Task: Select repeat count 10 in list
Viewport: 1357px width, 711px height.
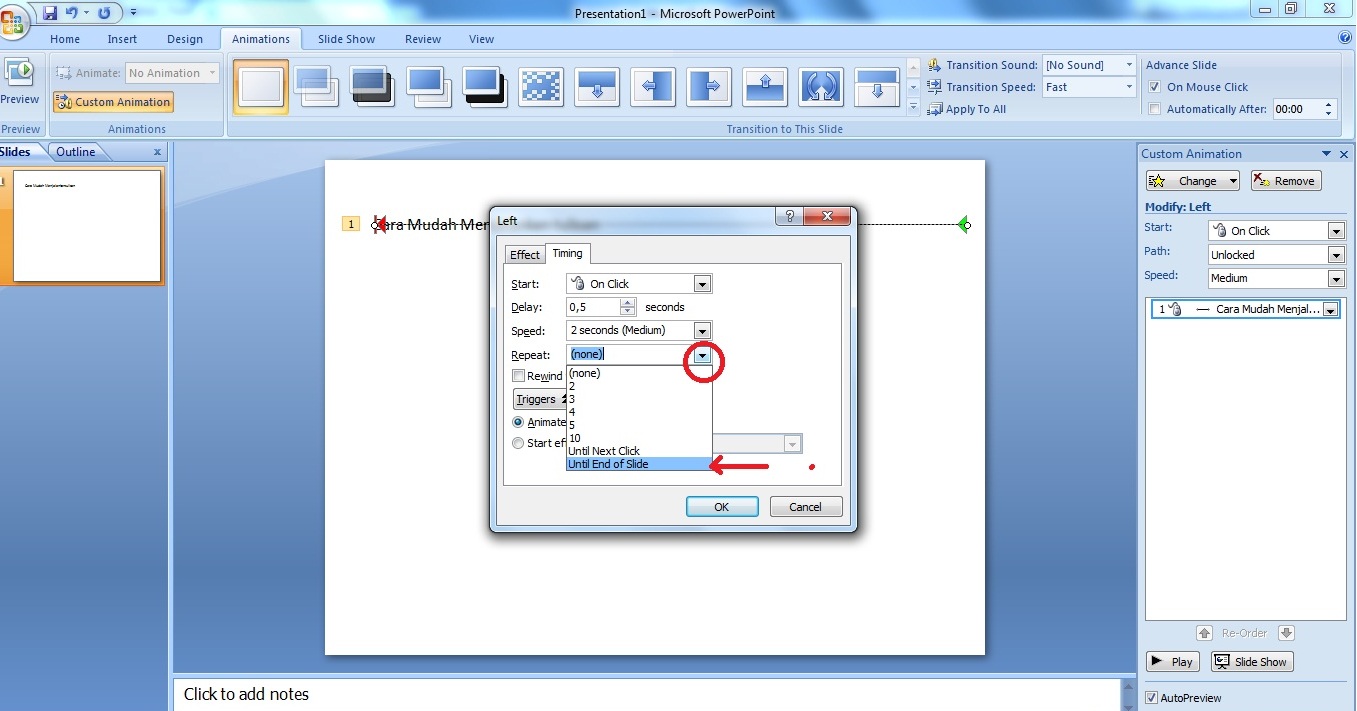Action: click(639, 438)
